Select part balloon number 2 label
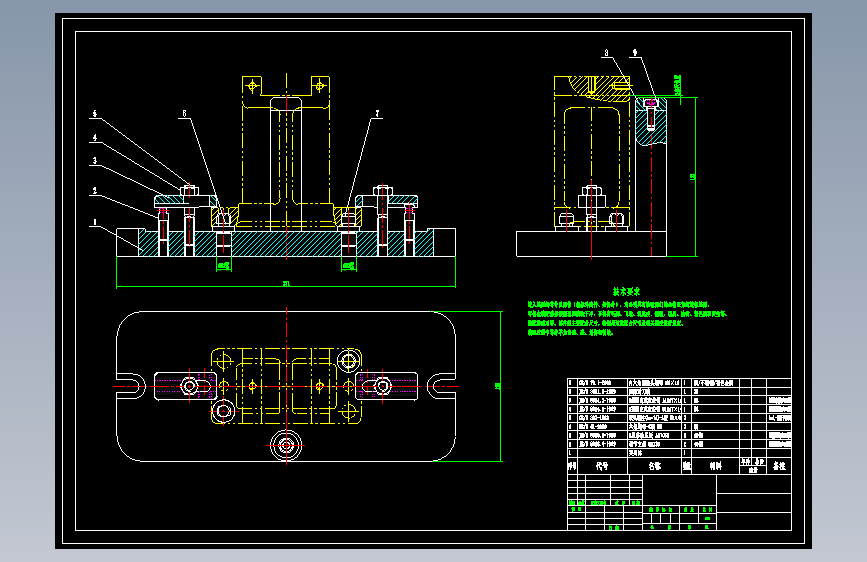Screen dimensions: 867x562 (x=95, y=191)
